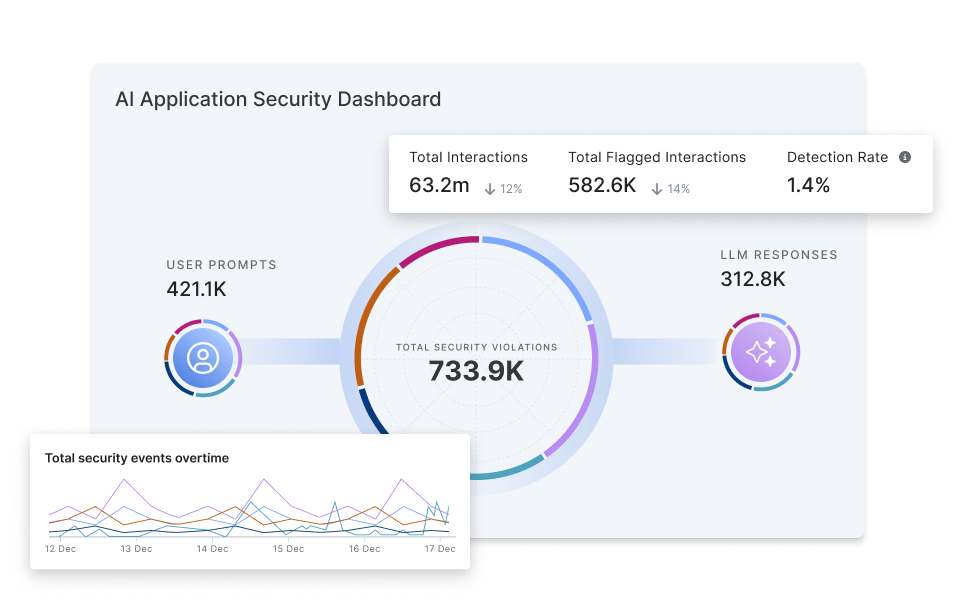This screenshot has height=601, width=958.
Task: Click the 1.4% detection rate value
Action: click(808, 185)
